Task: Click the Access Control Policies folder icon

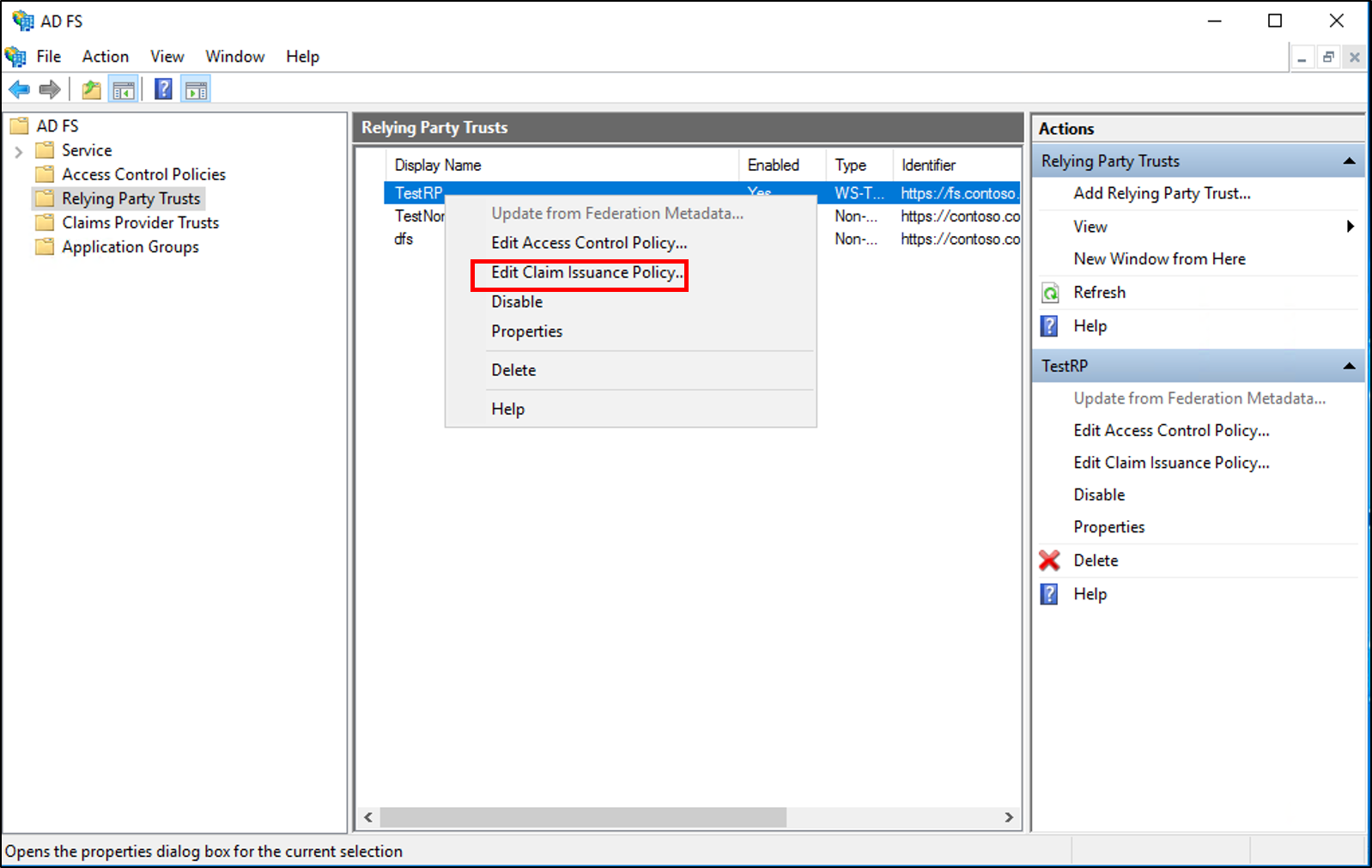Action: point(45,174)
